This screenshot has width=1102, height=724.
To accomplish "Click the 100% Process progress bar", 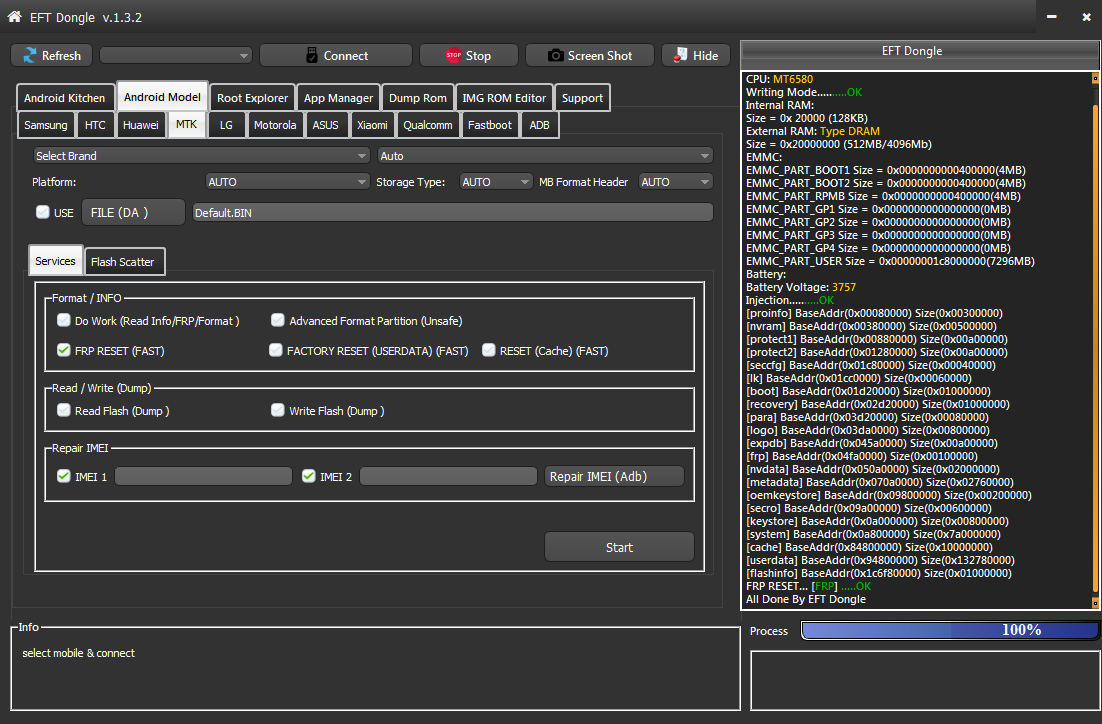I will (948, 630).
